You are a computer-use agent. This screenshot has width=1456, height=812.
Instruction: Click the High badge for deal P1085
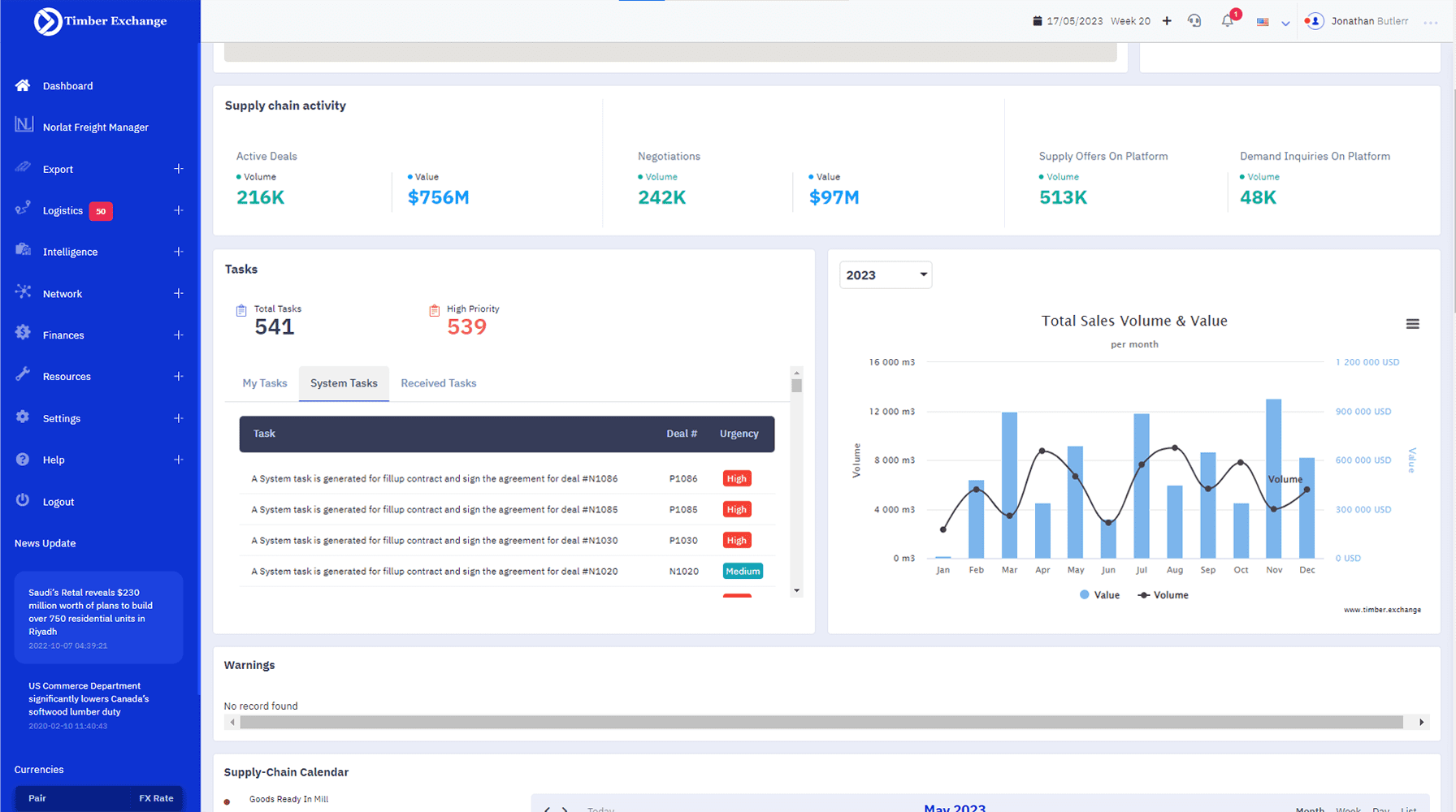737,510
